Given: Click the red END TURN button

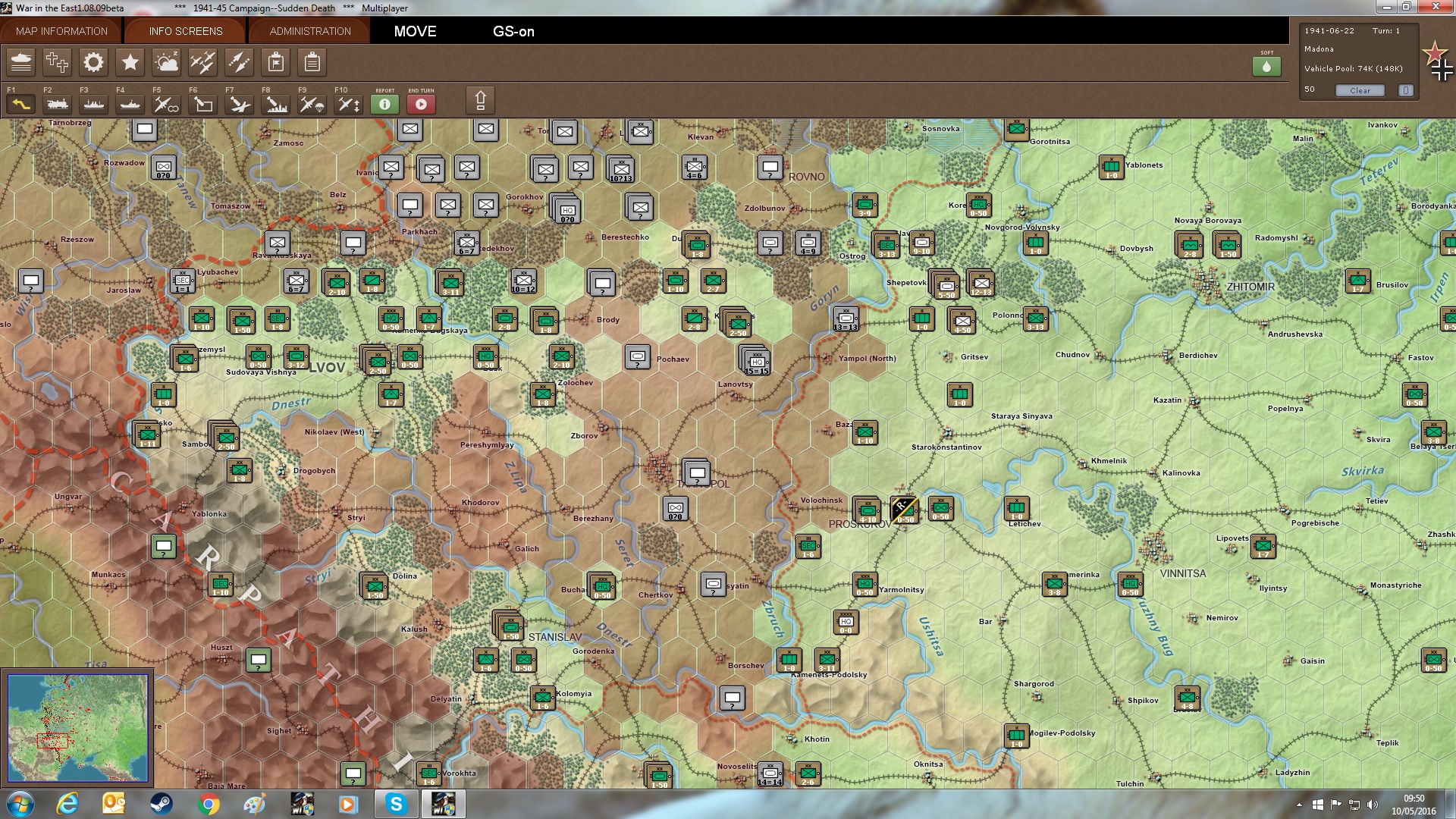Looking at the screenshot, I should [421, 105].
